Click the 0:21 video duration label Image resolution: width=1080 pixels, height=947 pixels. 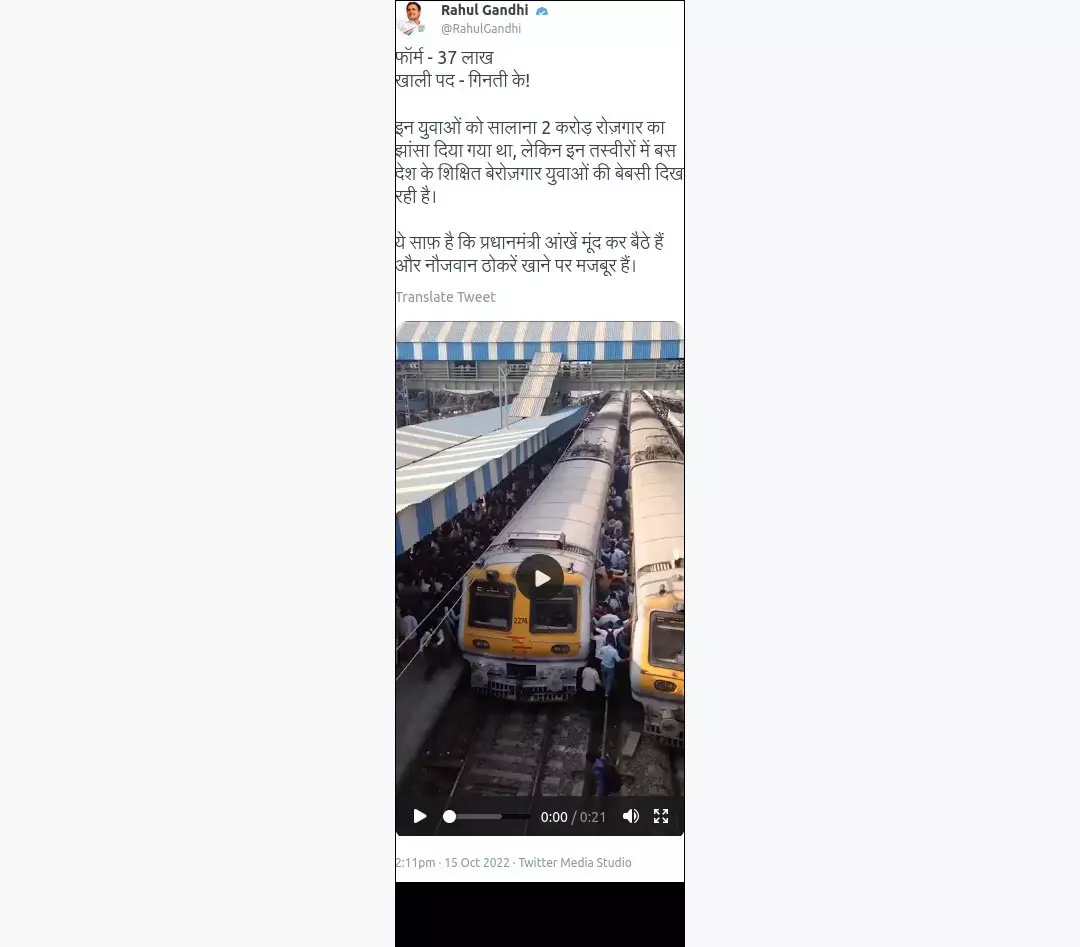pos(592,817)
